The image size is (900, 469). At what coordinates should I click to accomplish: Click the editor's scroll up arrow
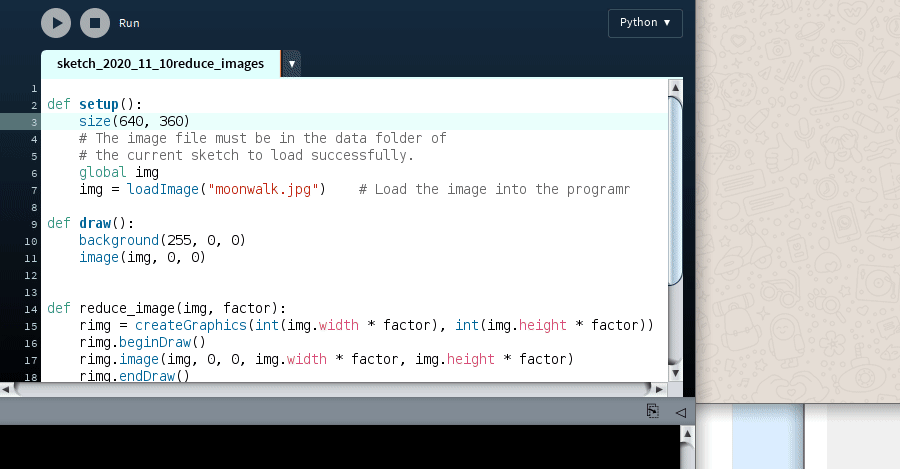coord(676,90)
